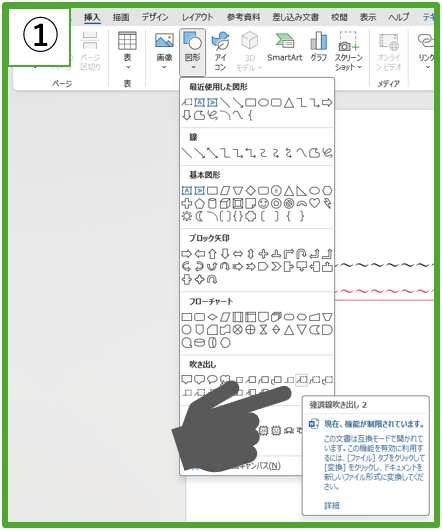Choose the pentagon shape in 基本図形
This screenshot has height=530, width=442.
tap(199, 203)
